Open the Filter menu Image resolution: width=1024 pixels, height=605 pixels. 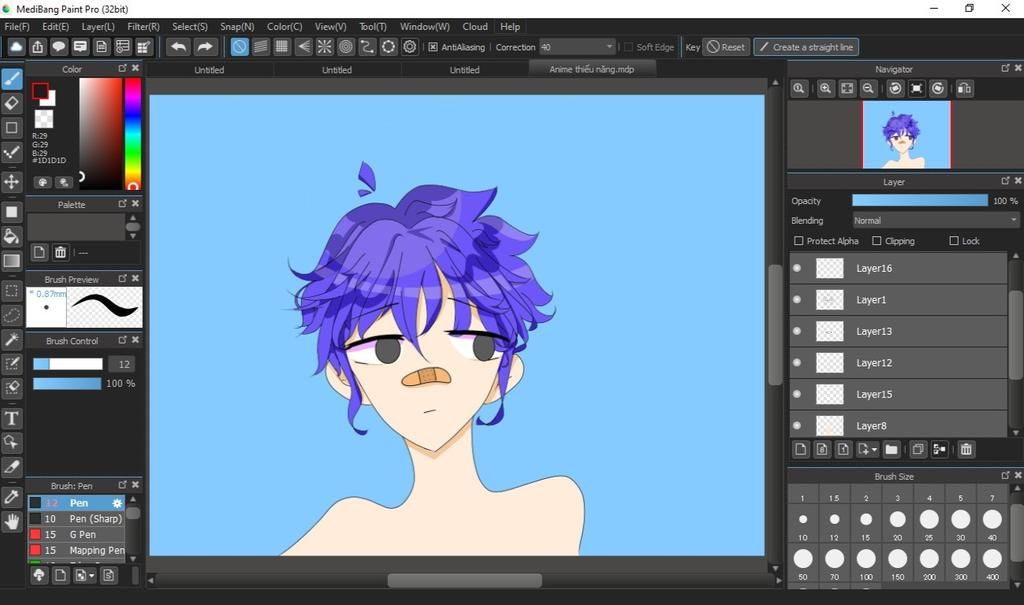144,27
